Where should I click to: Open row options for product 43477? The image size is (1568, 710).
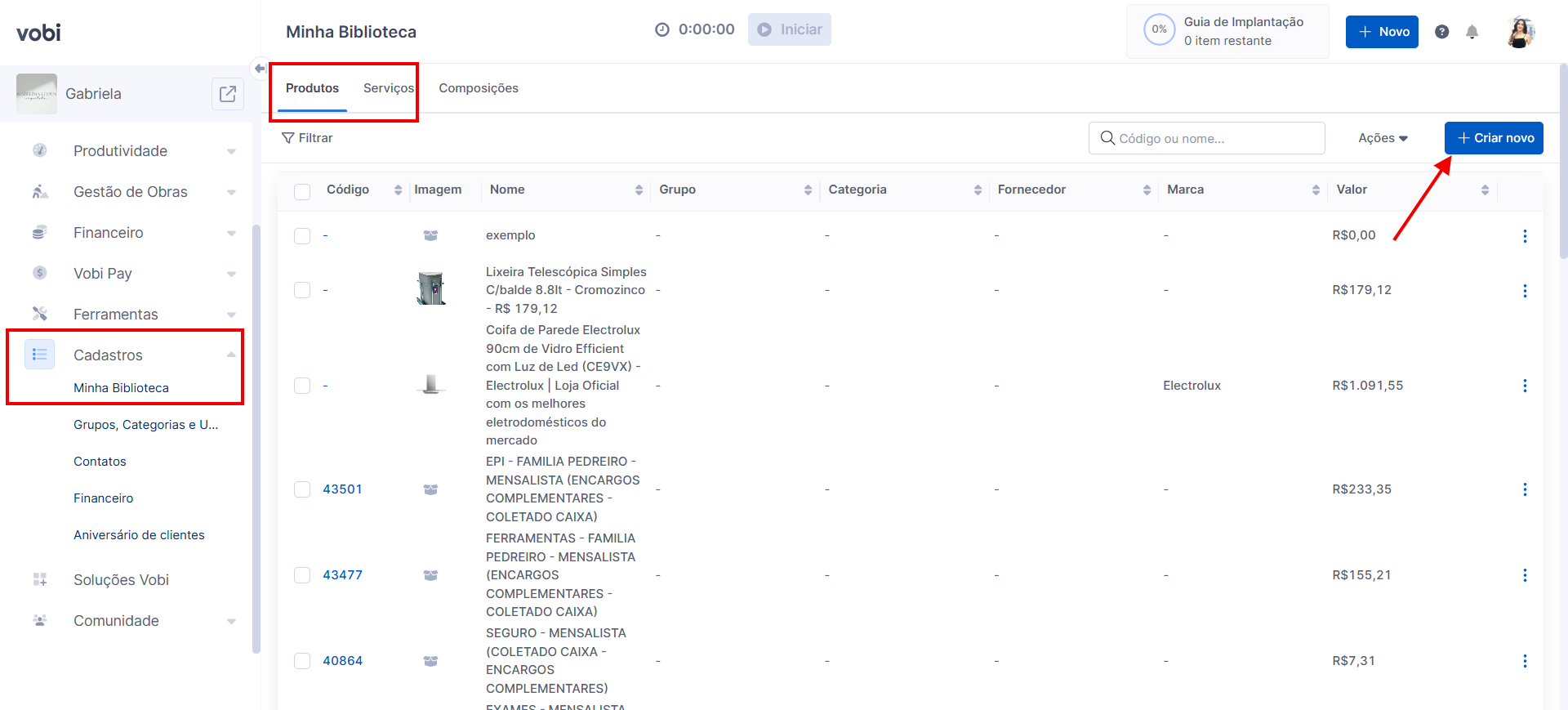point(1525,574)
